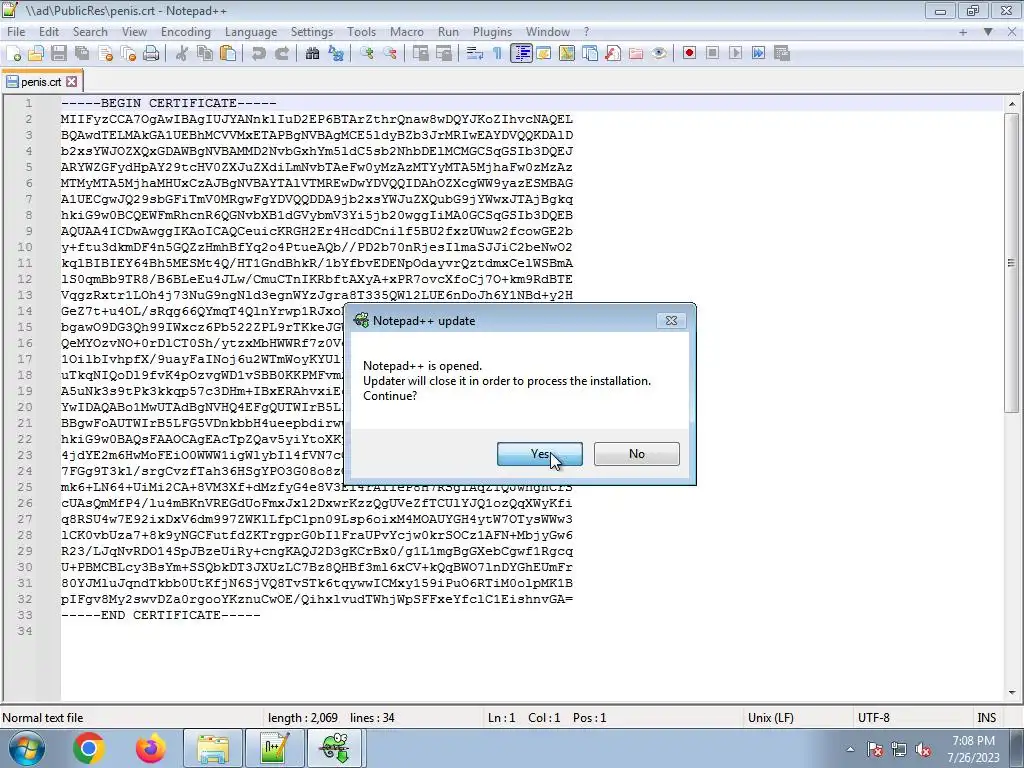The image size is (1024, 768).
Task: Open the Edit menu
Action: pos(48,31)
